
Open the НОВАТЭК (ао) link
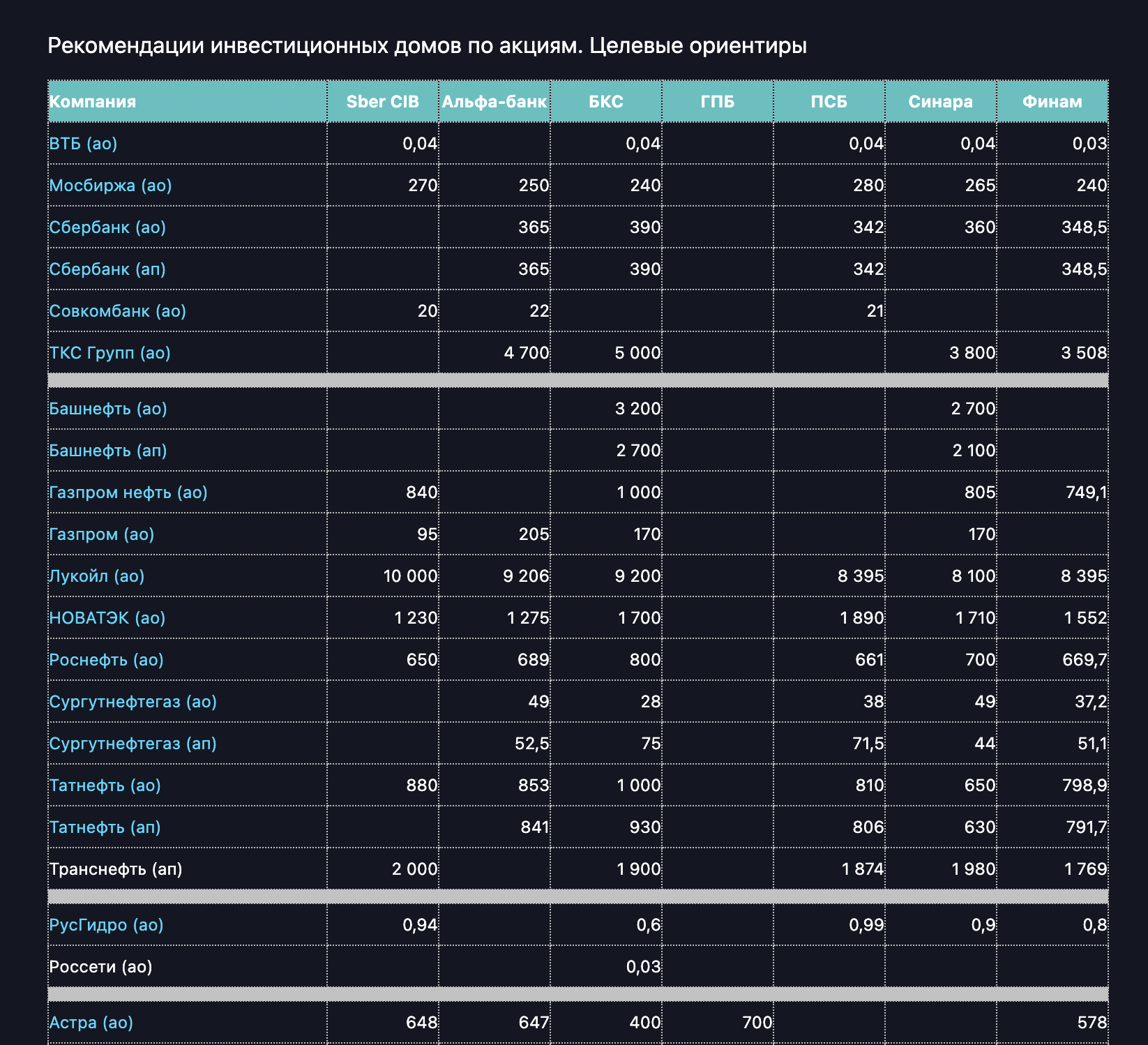[x=107, y=618]
